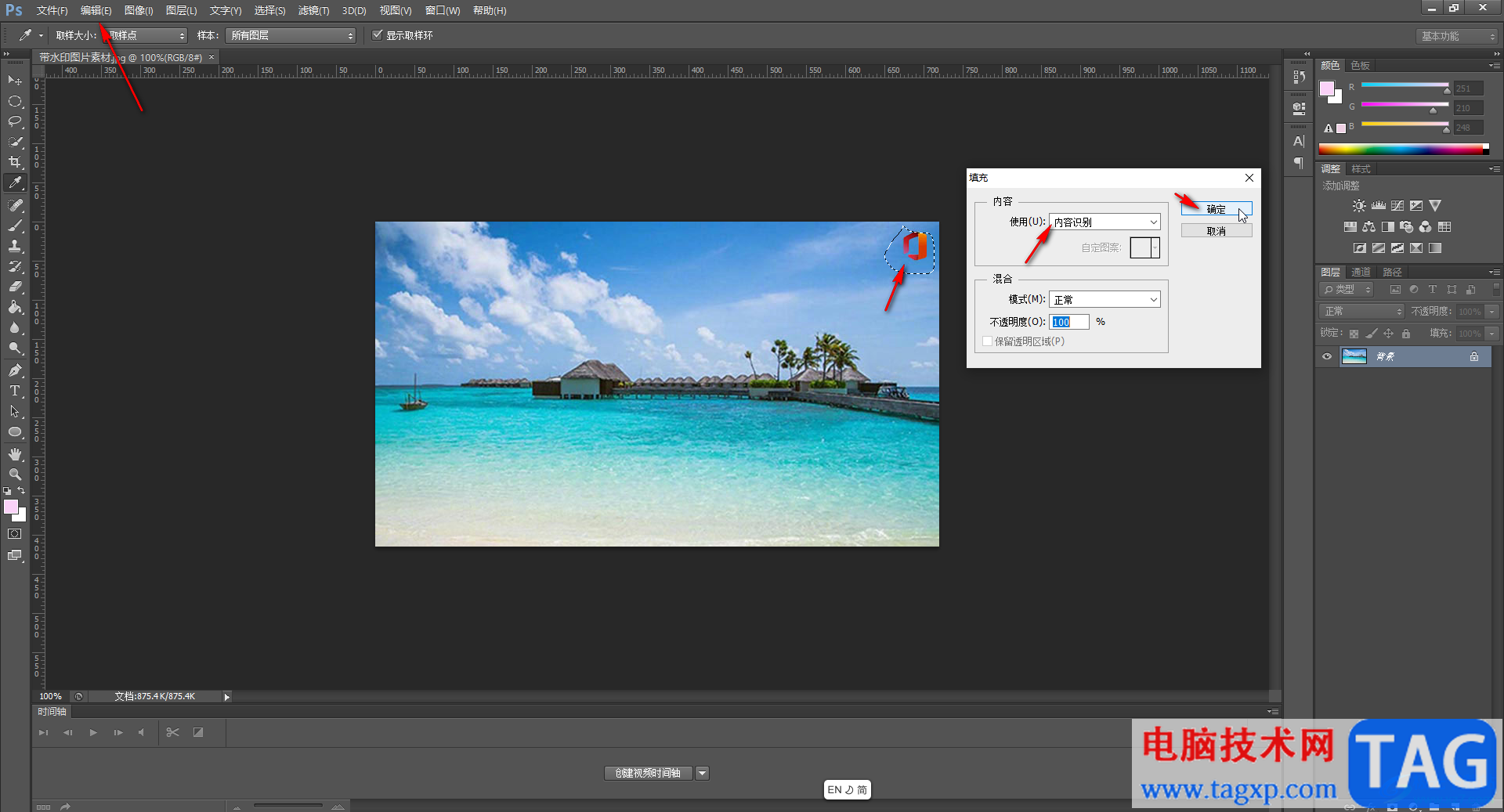Expand the 样本 所有图层 dropdown

291,36
